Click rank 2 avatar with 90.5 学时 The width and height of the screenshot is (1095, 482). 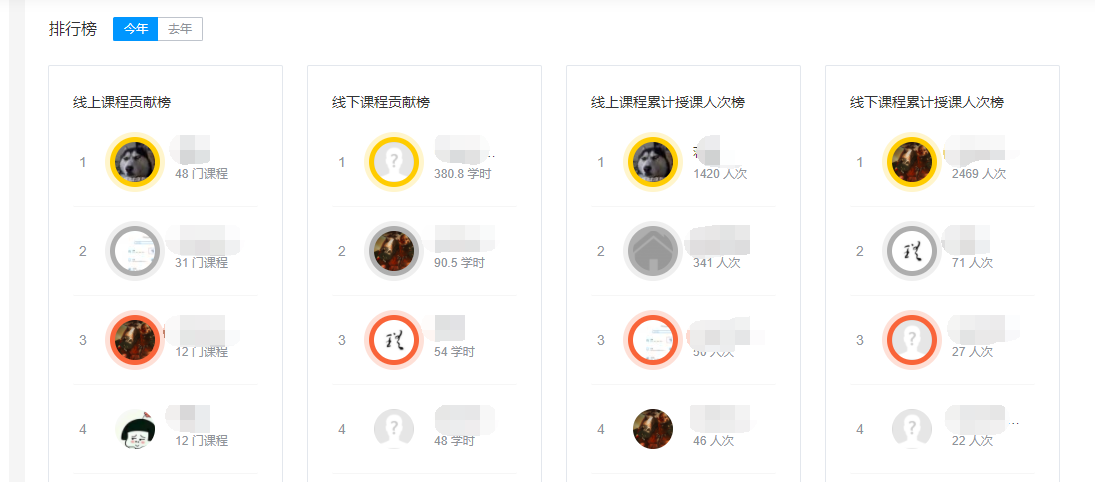click(394, 251)
